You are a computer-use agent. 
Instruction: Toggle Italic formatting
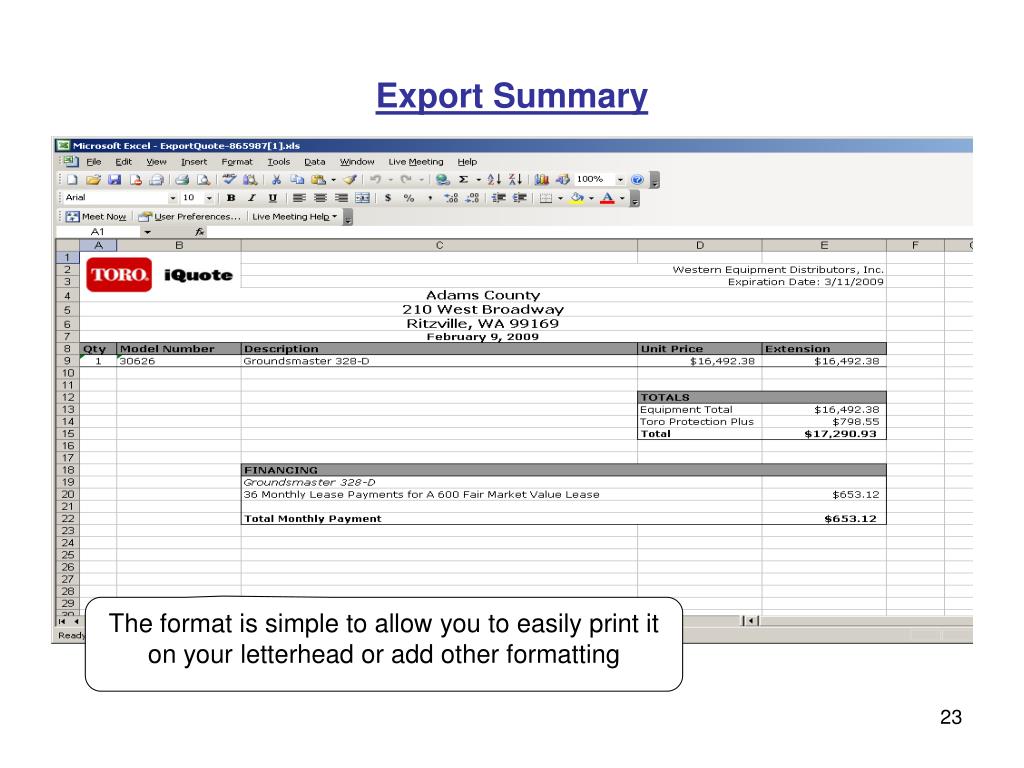pyautogui.click(x=251, y=198)
